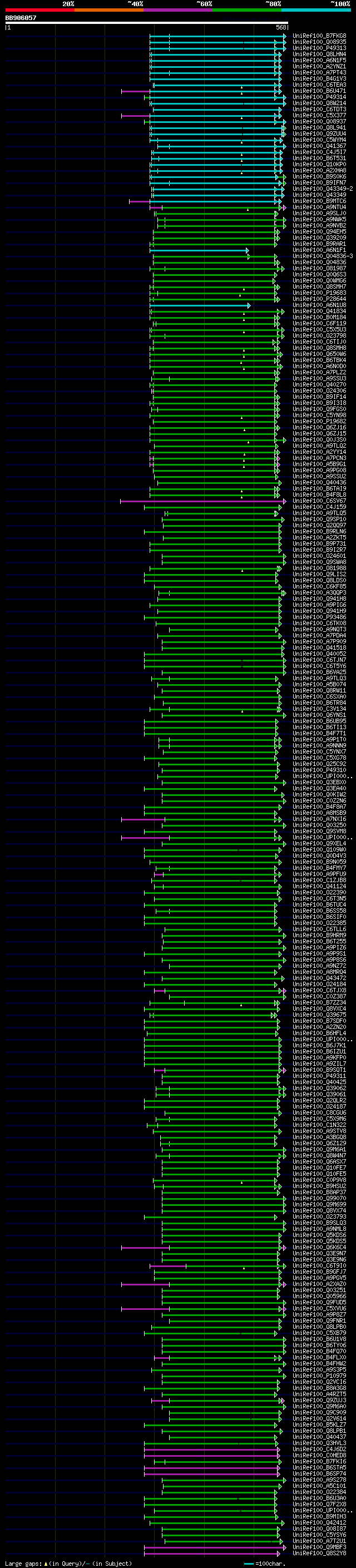Select the UniRef100_Q94EH5 label
356x1568 pixels.
[x=319, y=231]
